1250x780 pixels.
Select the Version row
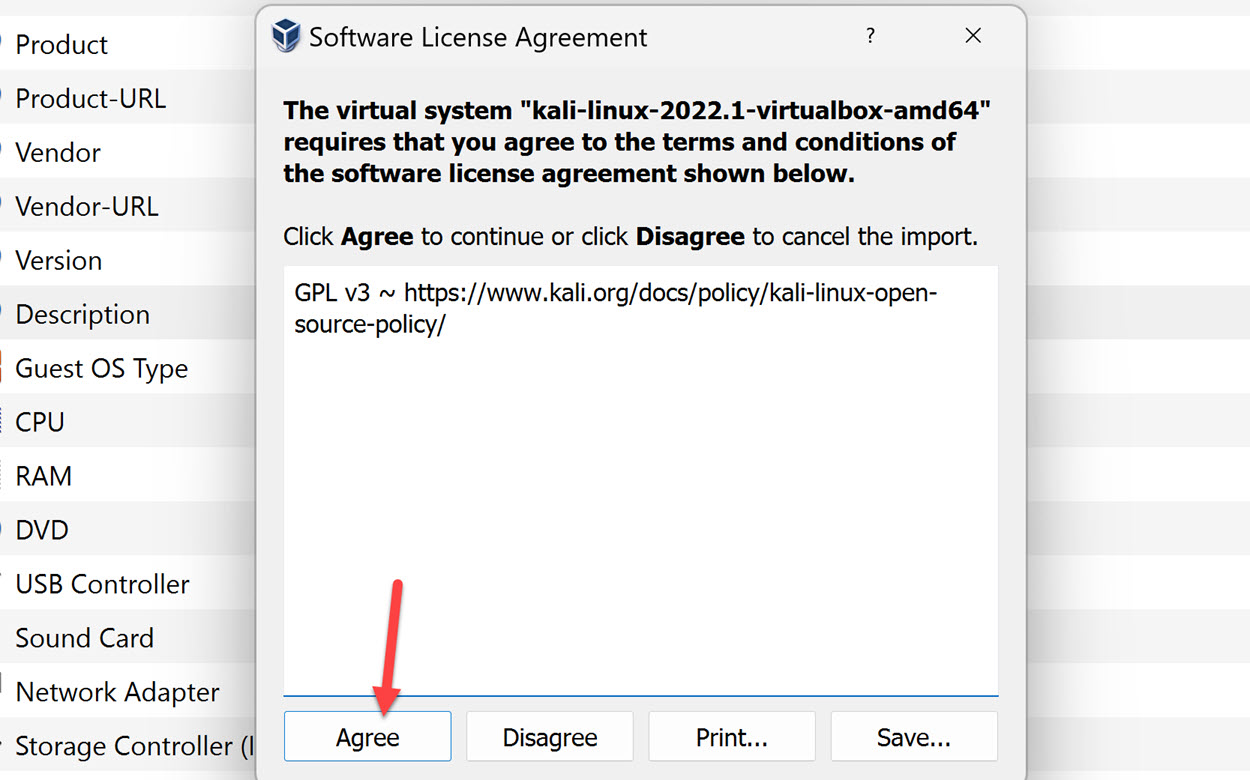59,260
